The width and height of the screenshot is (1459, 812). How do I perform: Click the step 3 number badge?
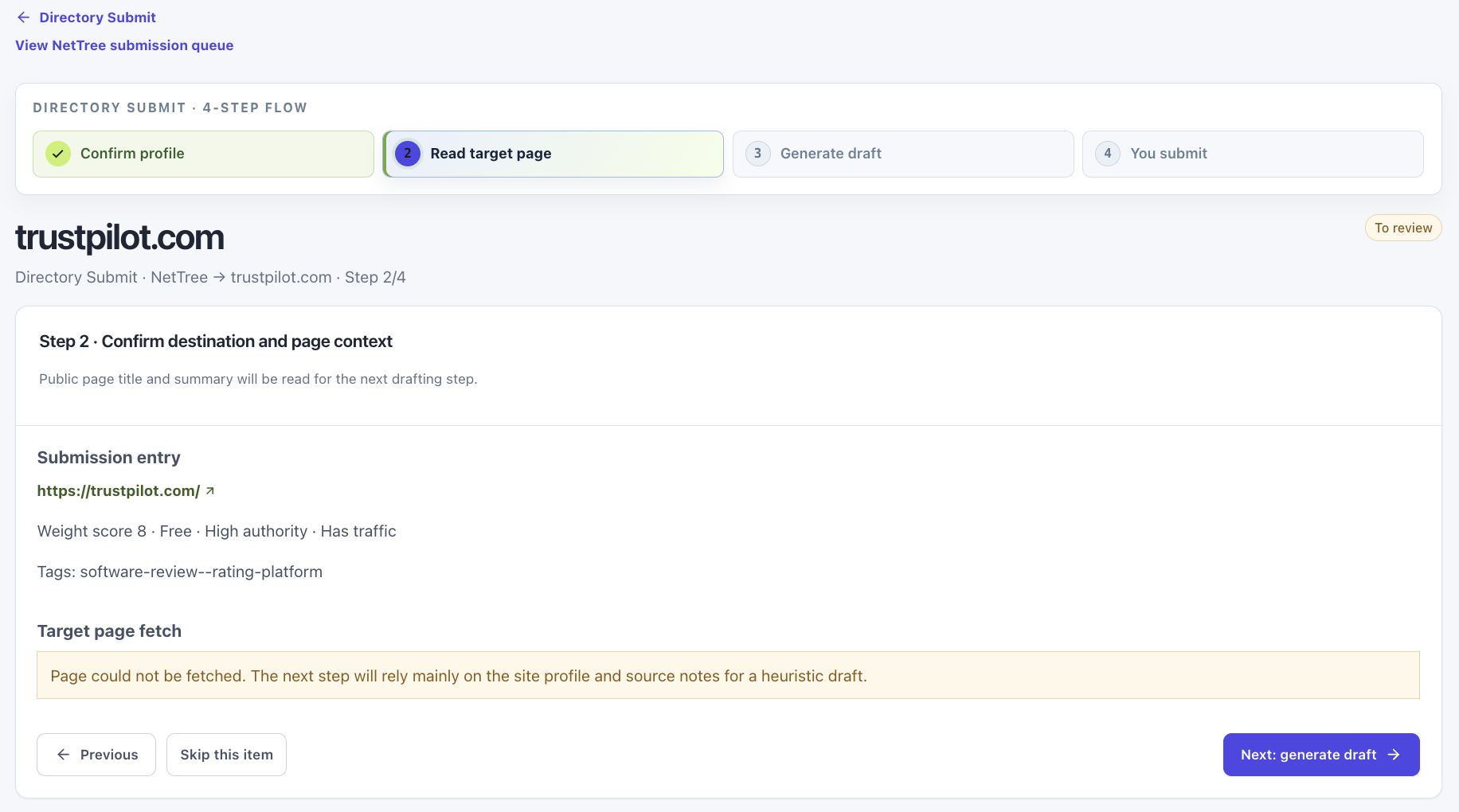pos(757,154)
